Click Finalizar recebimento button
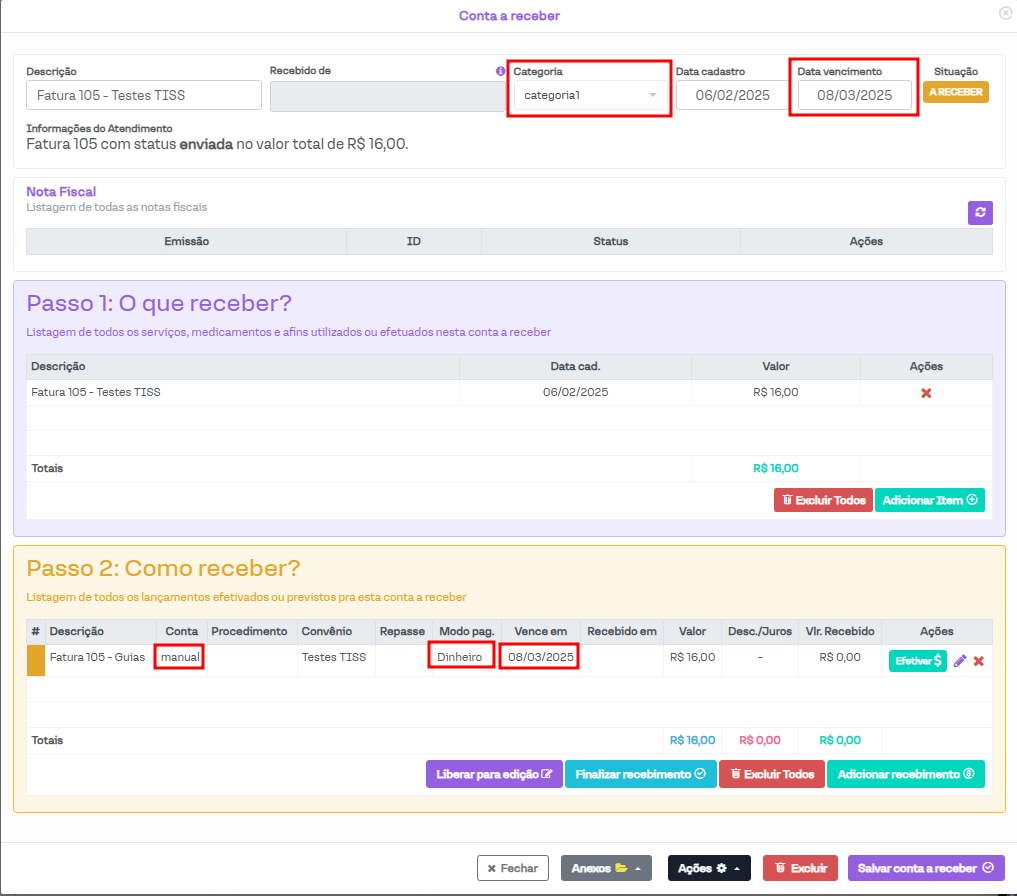 point(640,774)
